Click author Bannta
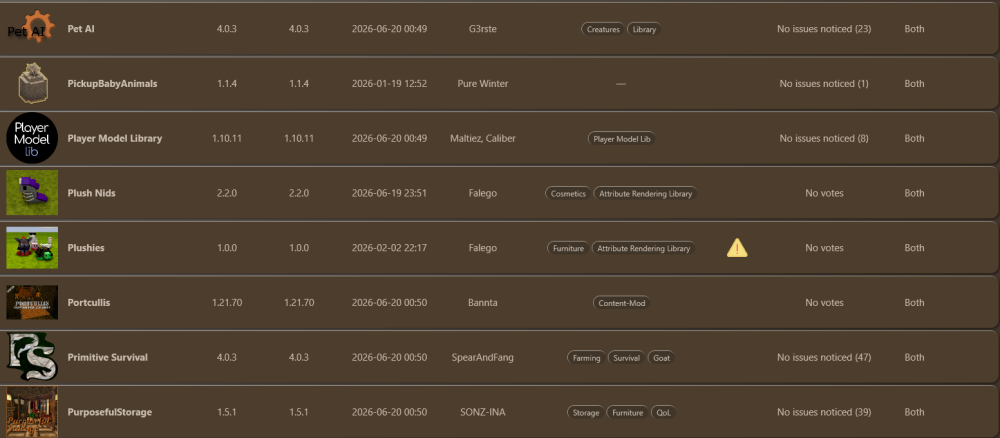The width and height of the screenshot is (1000, 438). point(482,302)
